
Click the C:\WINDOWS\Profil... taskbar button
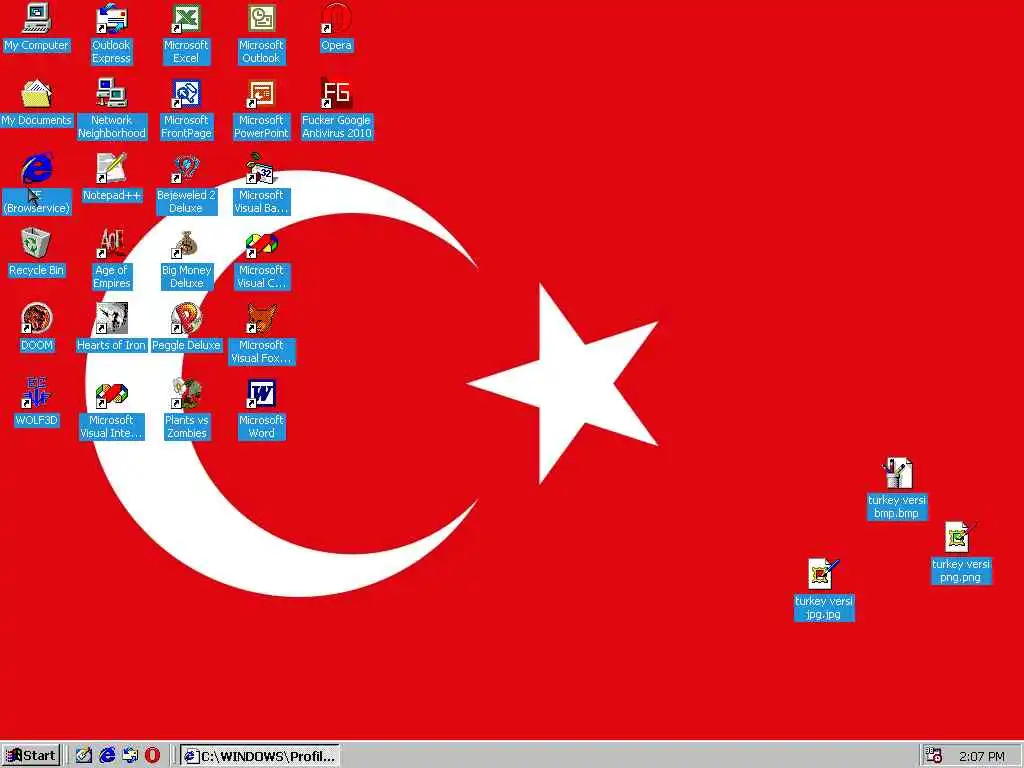[x=260, y=756]
